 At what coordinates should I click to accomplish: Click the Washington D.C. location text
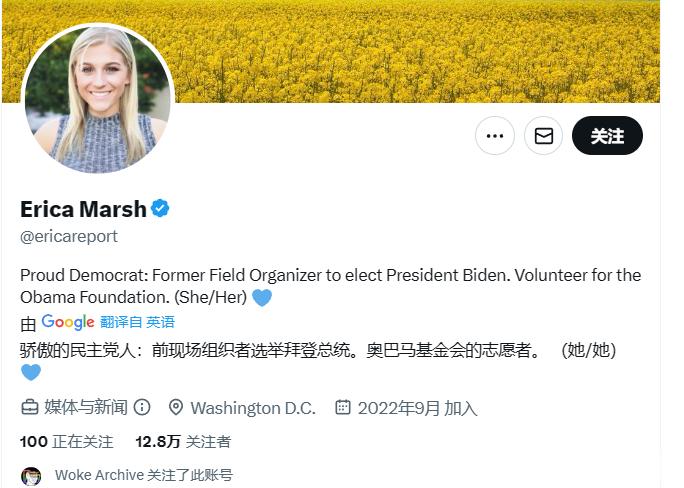(x=253, y=408)
